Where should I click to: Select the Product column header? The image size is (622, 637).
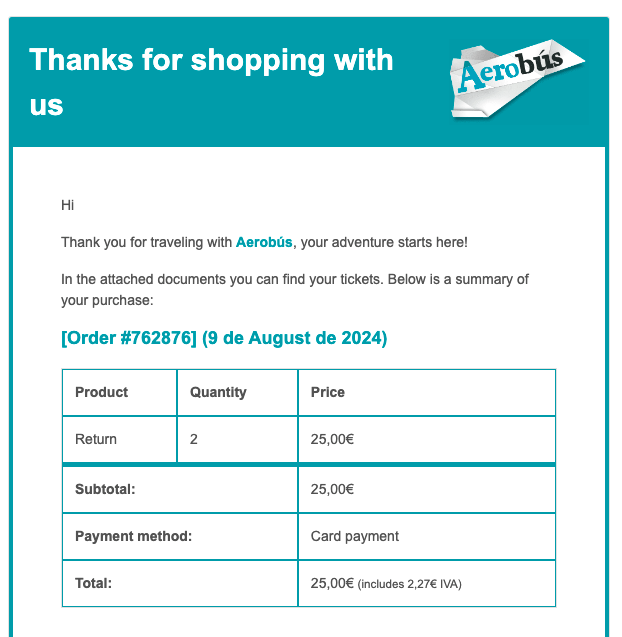point(119,392)
